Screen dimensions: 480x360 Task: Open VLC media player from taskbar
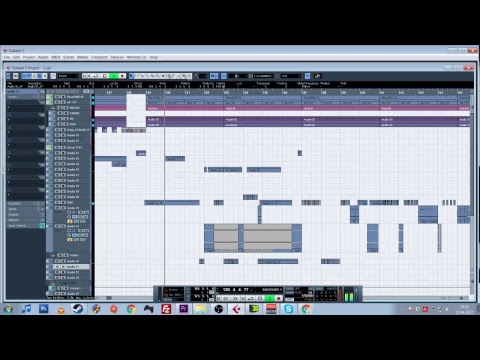coord(61,309)
